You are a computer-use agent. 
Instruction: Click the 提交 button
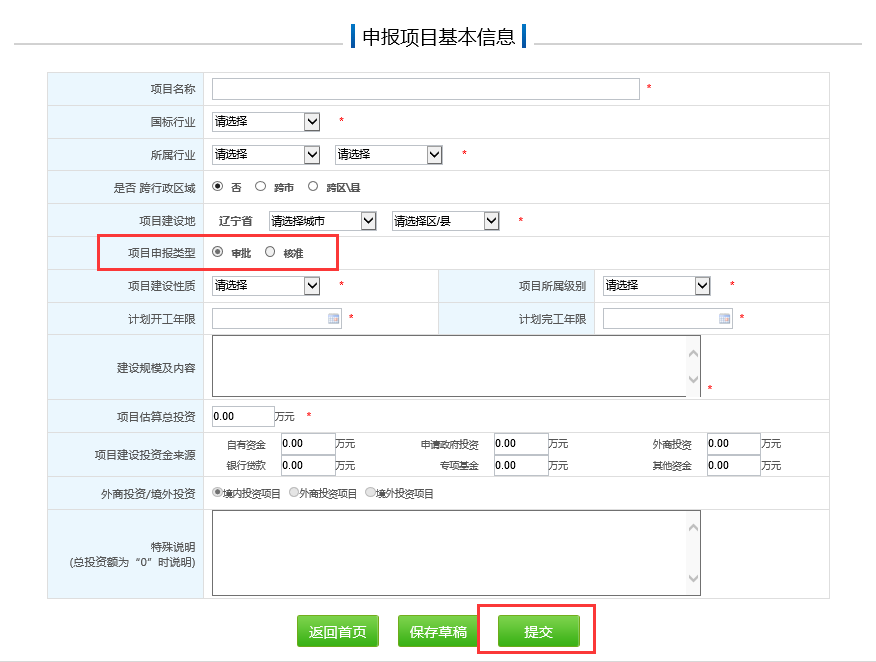[x=538, y=632]
